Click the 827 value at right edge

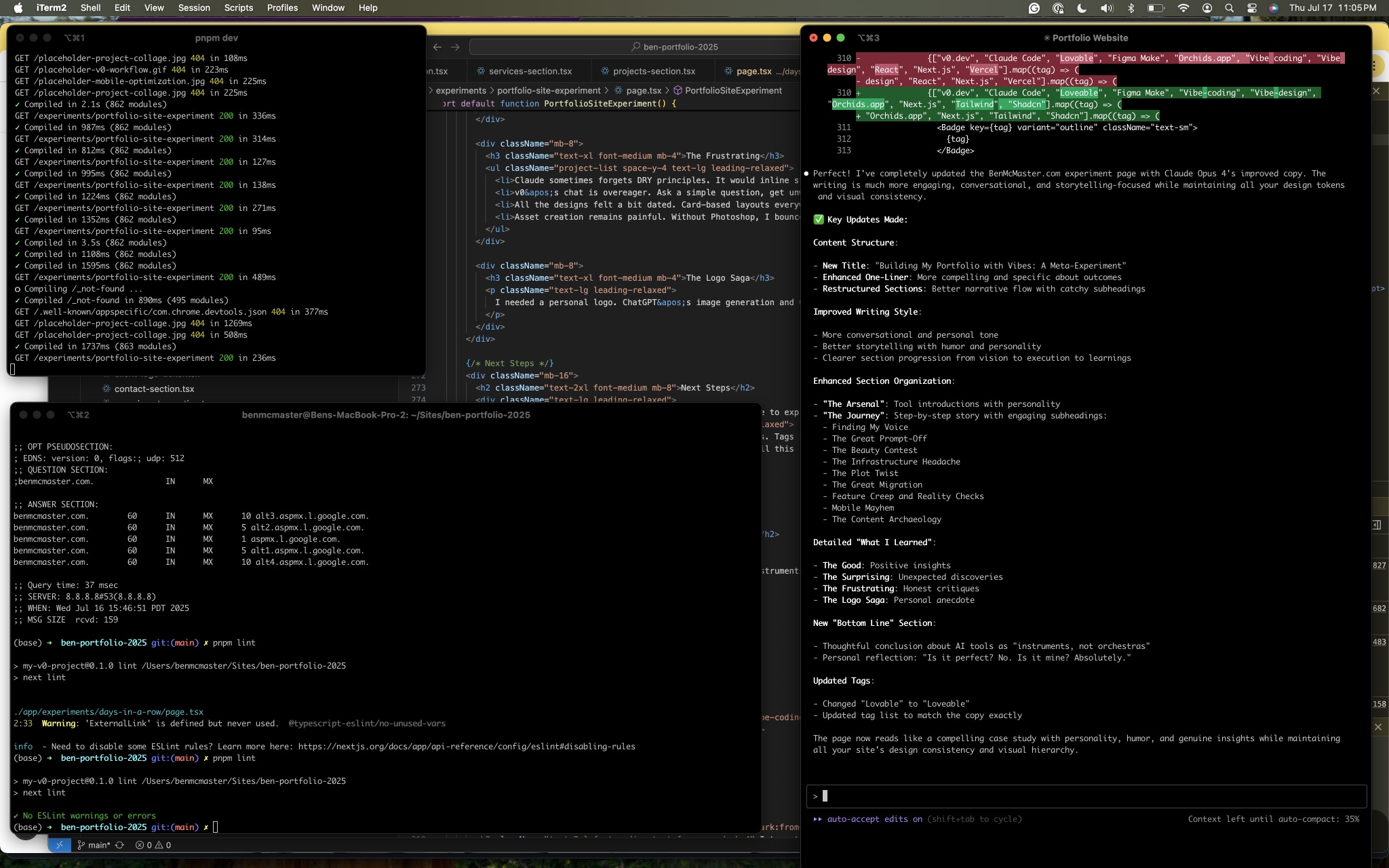pyautogui.click(x=1379, y=565)
